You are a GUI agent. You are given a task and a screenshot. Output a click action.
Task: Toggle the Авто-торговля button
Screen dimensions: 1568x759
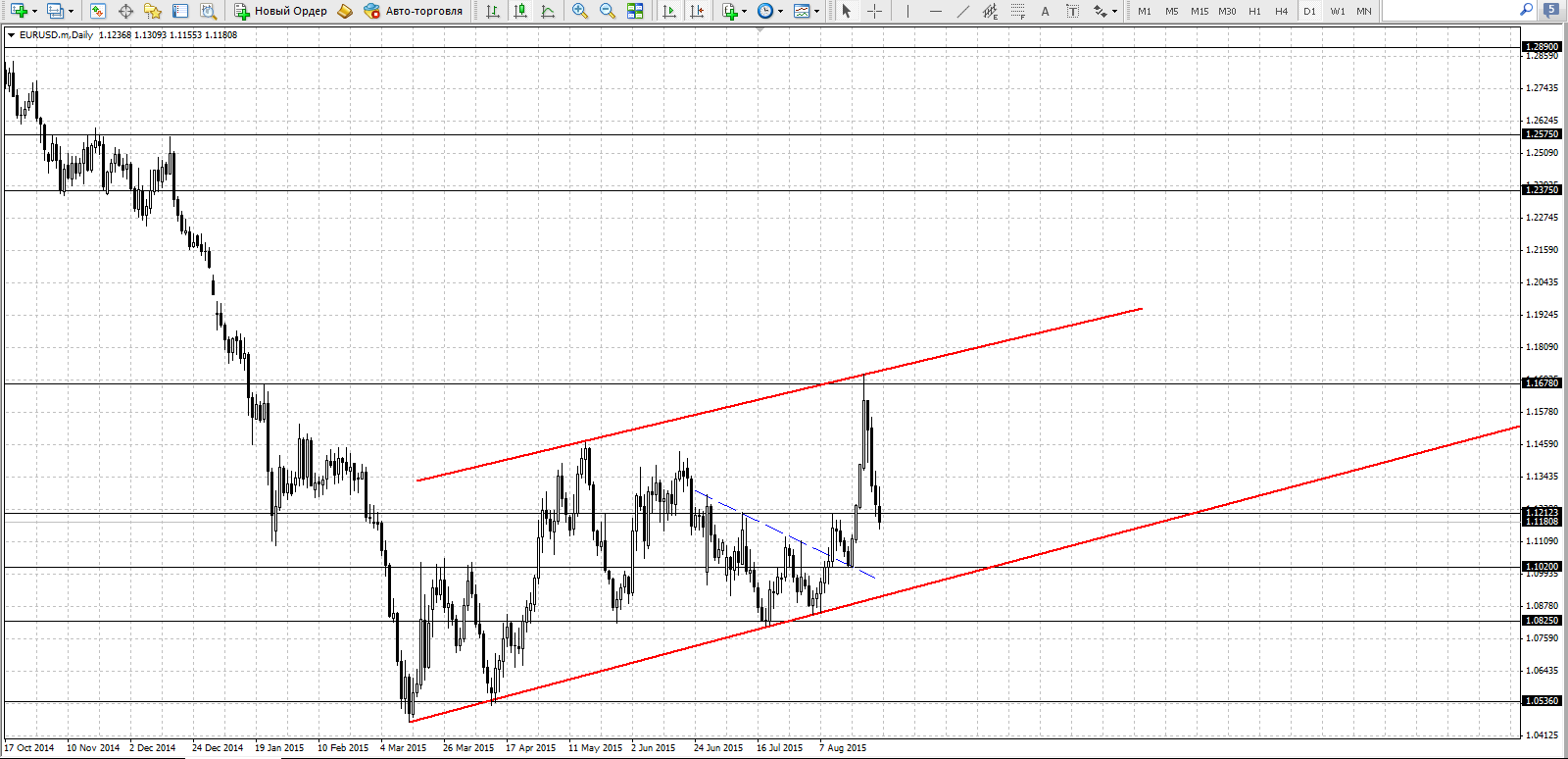click(413, 11)
